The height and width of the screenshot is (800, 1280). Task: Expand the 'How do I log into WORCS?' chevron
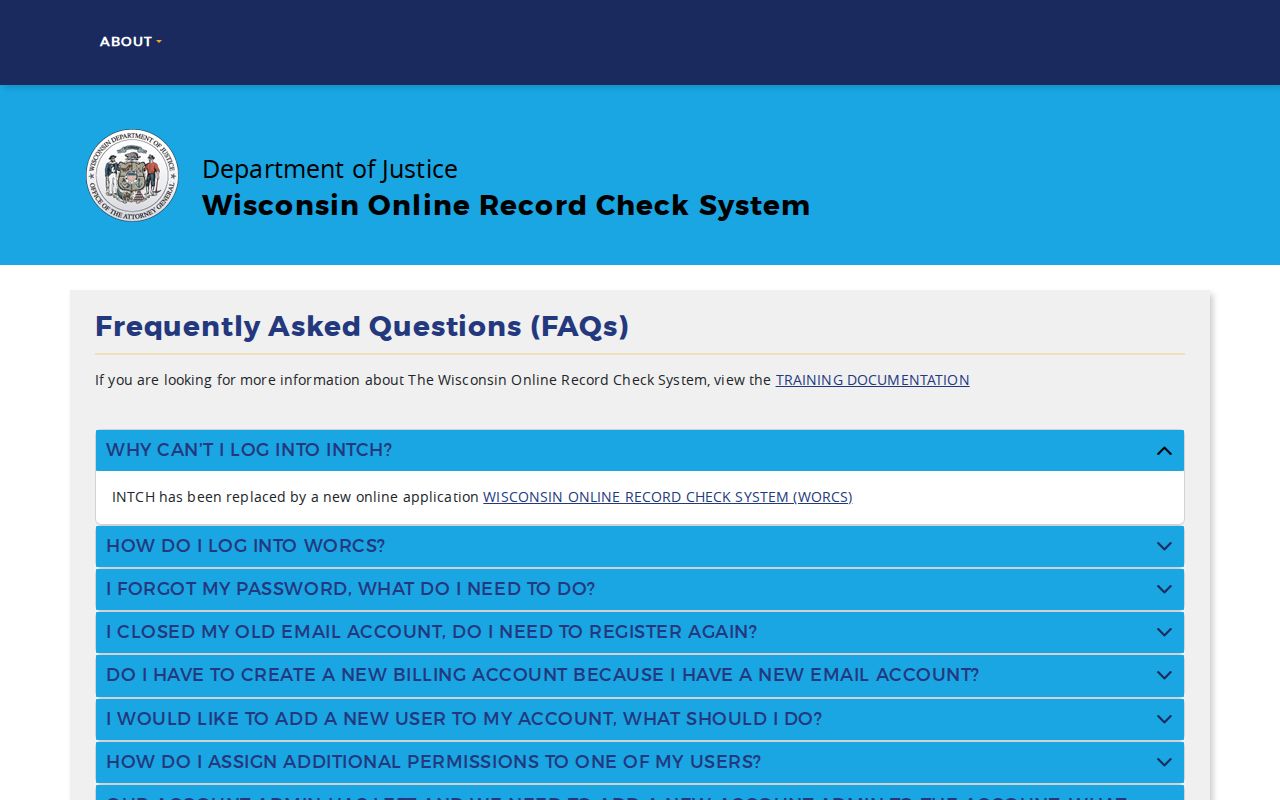(x=1164, y=546)
